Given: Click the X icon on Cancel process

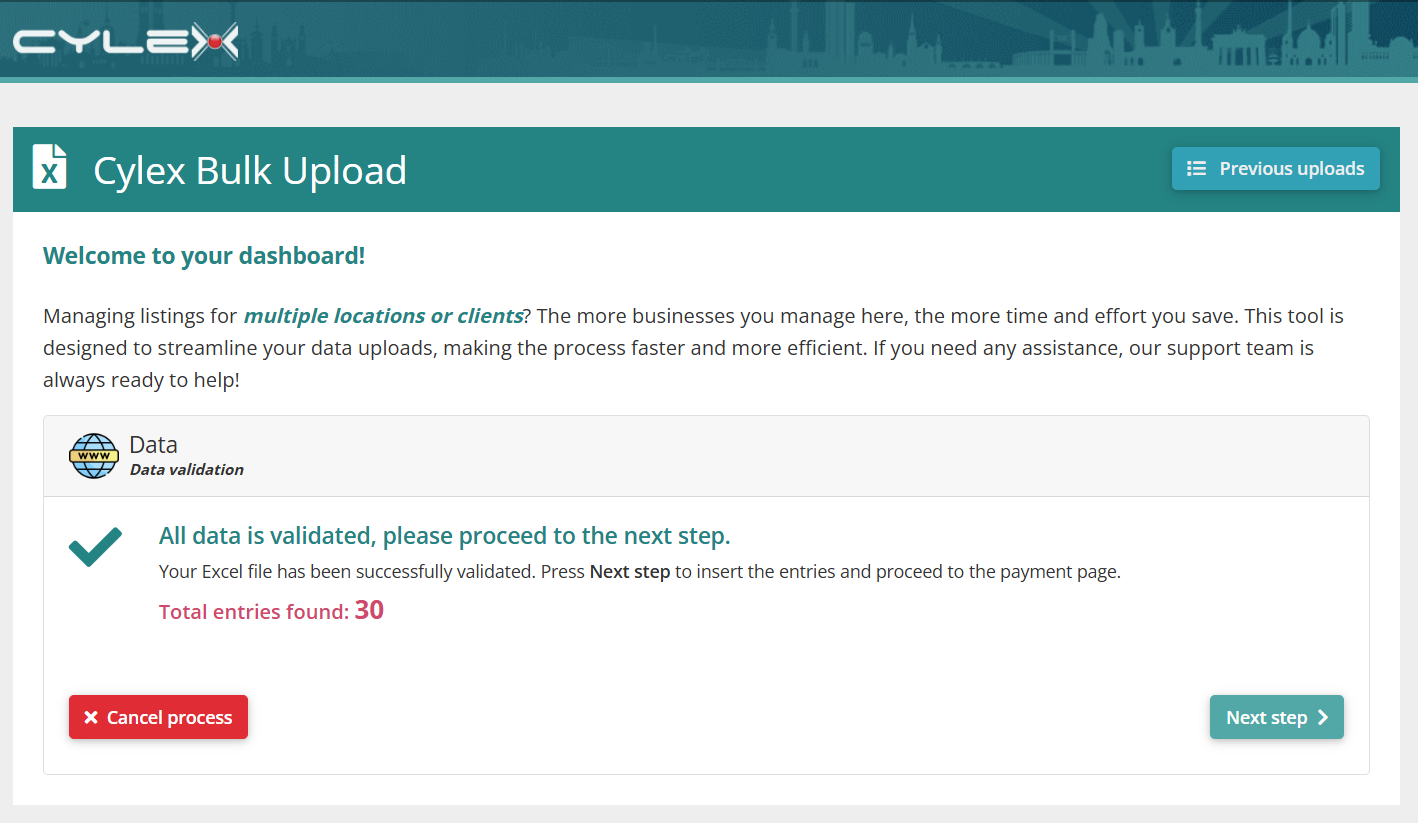Looking at the screenshot, I should pos(91,718).
